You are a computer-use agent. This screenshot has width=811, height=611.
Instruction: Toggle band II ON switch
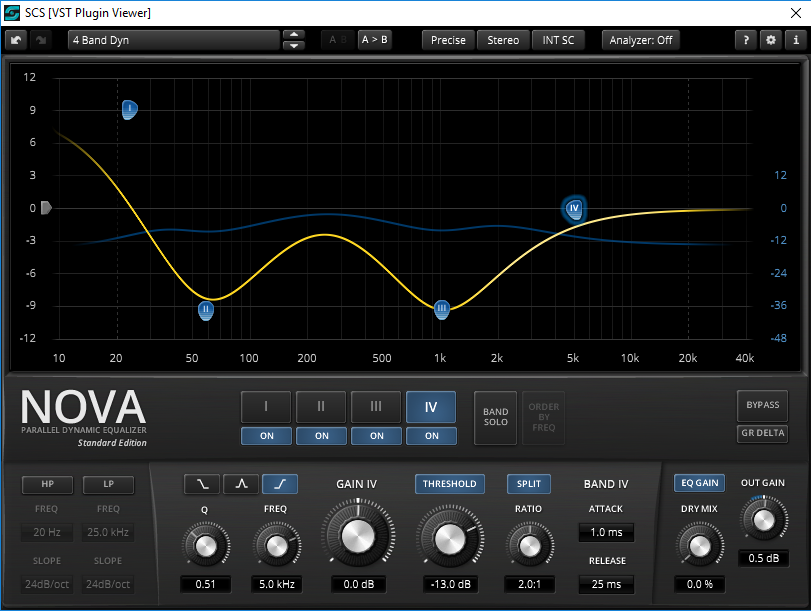click(x=322, y=436)
